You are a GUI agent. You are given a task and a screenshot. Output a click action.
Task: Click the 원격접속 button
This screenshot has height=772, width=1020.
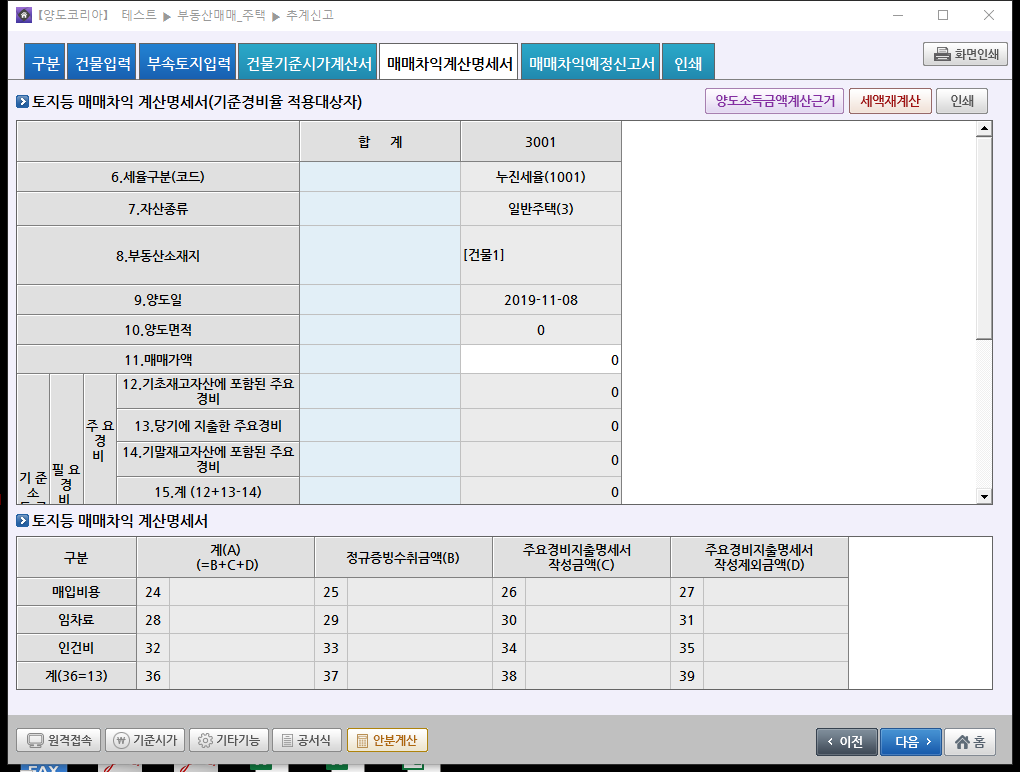click(x=59, y=740)
